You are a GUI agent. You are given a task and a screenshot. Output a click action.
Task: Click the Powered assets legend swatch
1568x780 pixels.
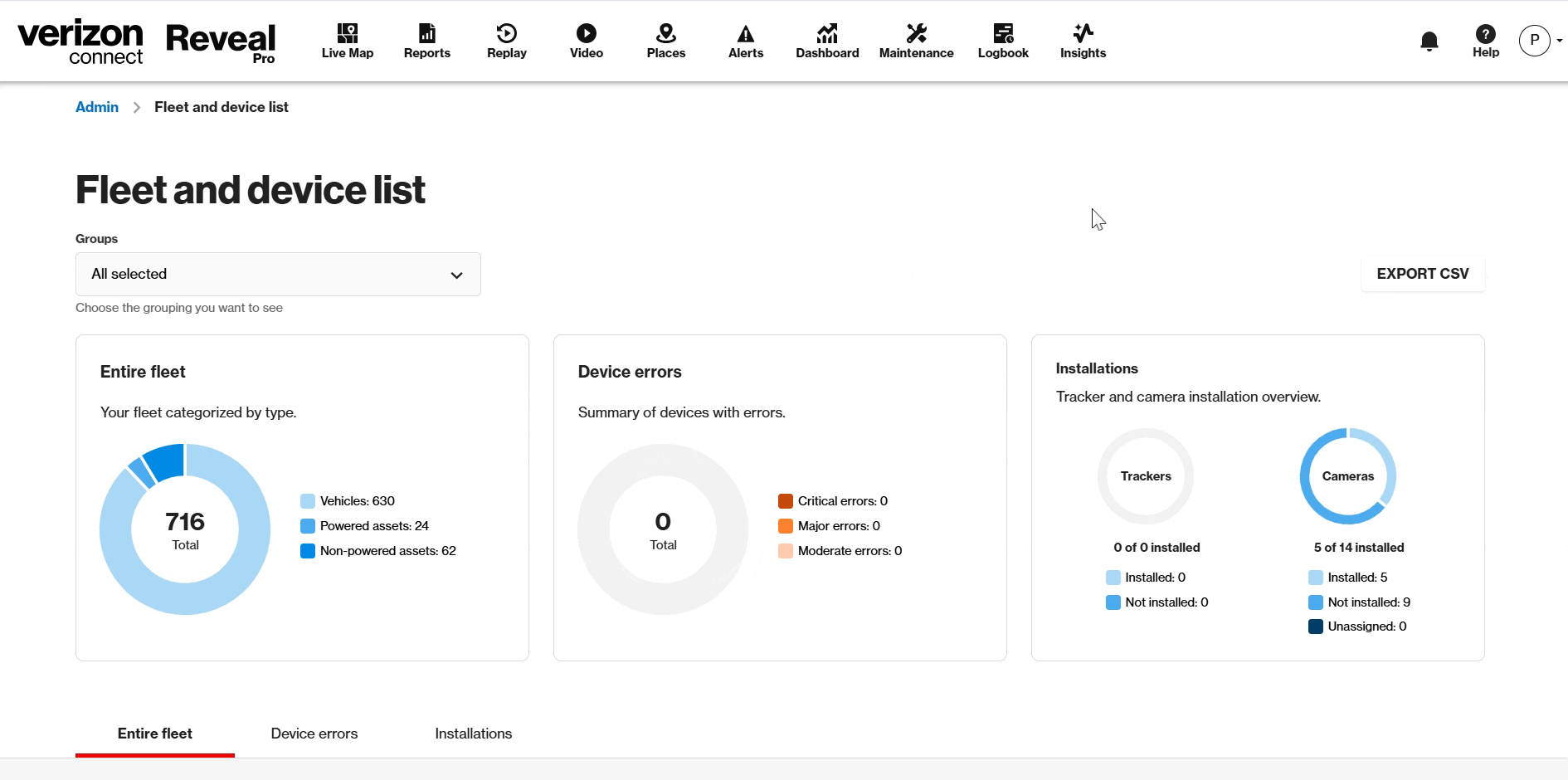pos(308,526)
